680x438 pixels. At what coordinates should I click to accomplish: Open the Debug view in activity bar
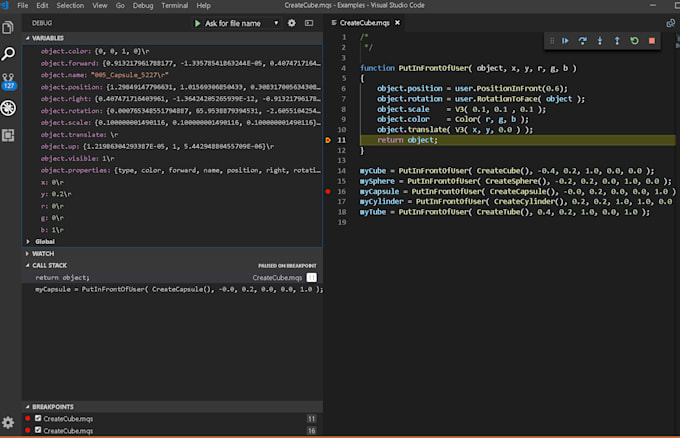8,108
